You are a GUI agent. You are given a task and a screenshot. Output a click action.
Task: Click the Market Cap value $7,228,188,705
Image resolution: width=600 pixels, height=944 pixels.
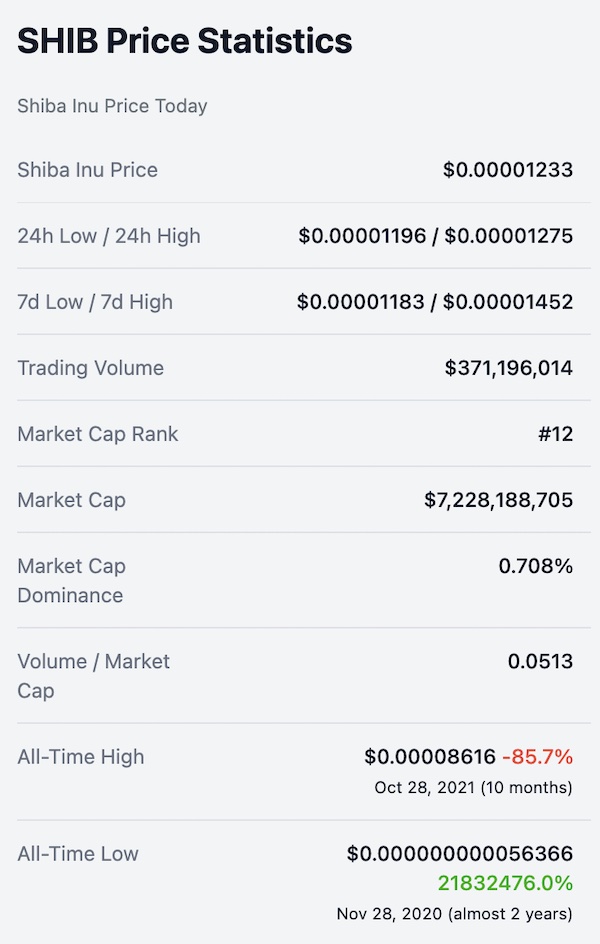pyautogui.click(x=498, y=500)
